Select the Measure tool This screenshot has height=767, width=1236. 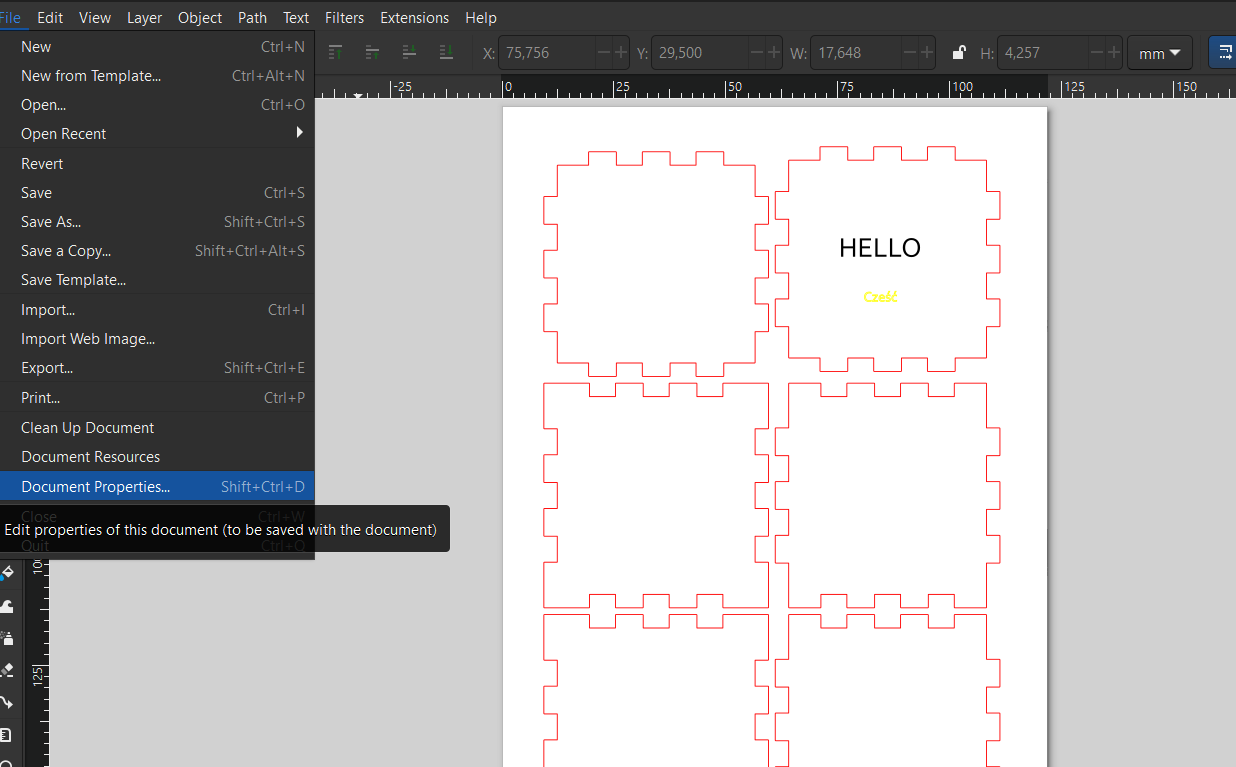8,735
